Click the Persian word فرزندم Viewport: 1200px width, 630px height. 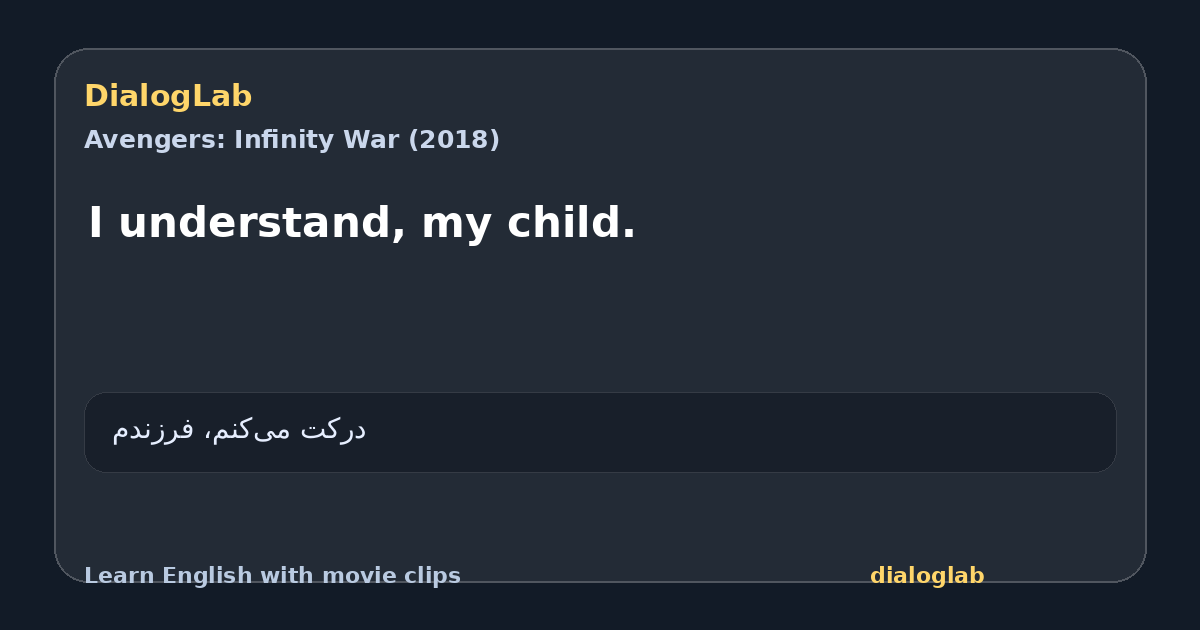pos(153,430)
